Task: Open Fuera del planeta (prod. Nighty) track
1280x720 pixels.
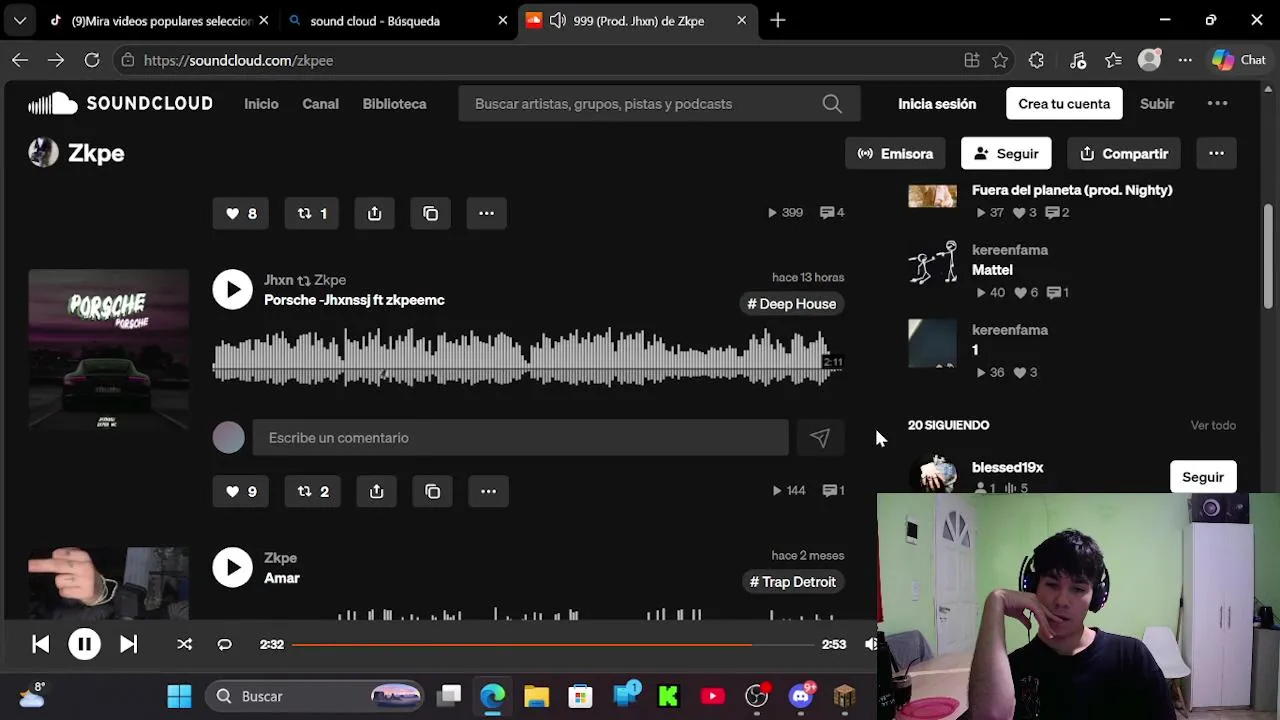Action: tap(1072, 190)
